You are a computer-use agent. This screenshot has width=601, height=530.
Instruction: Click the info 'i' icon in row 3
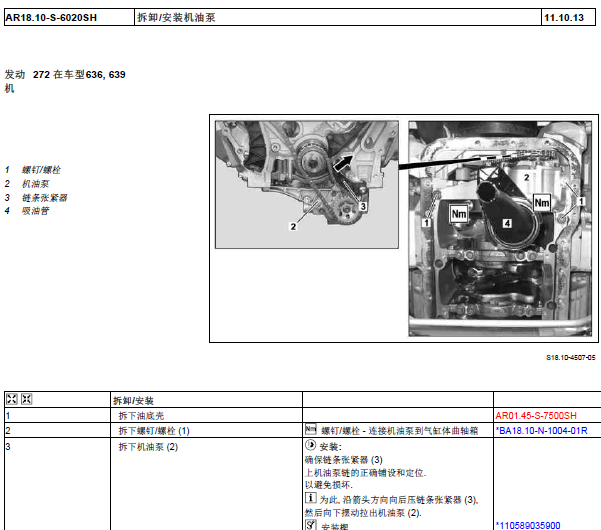point(310,497)
